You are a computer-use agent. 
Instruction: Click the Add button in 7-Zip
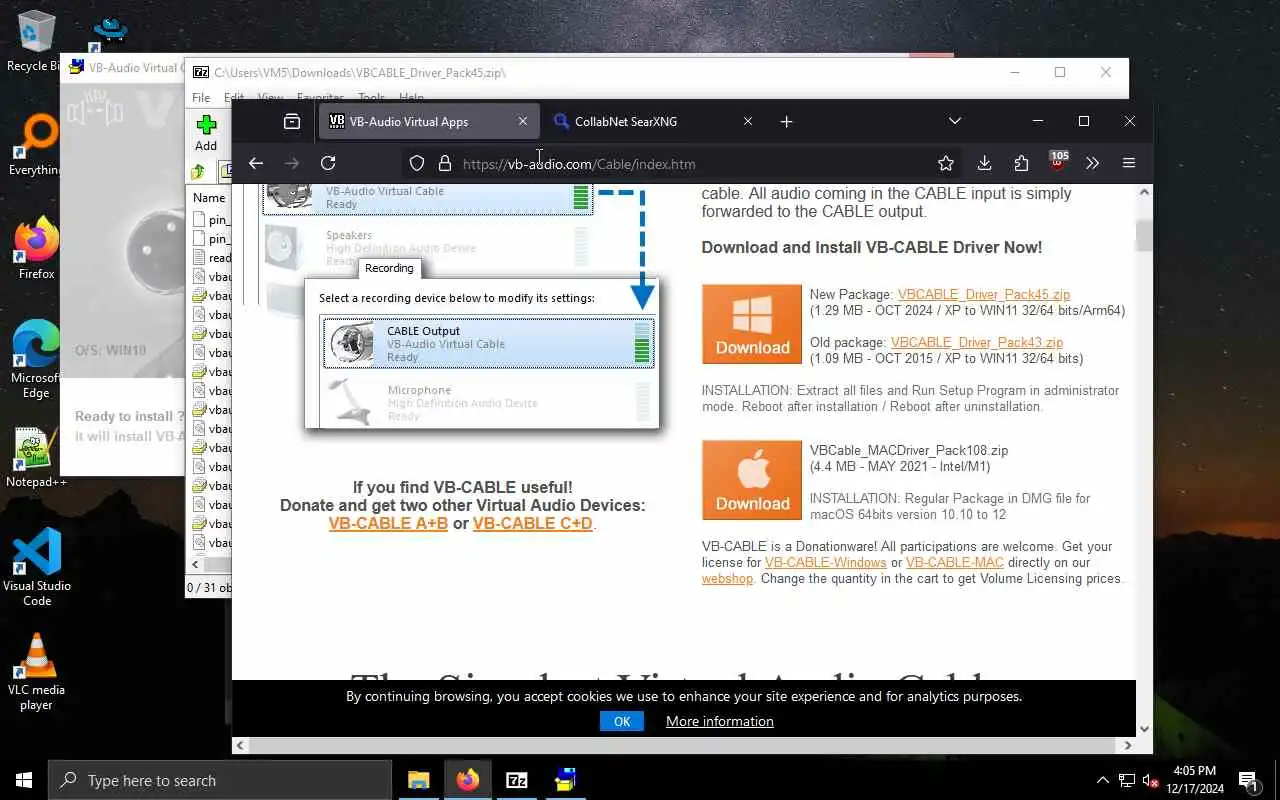pos(206,131)
